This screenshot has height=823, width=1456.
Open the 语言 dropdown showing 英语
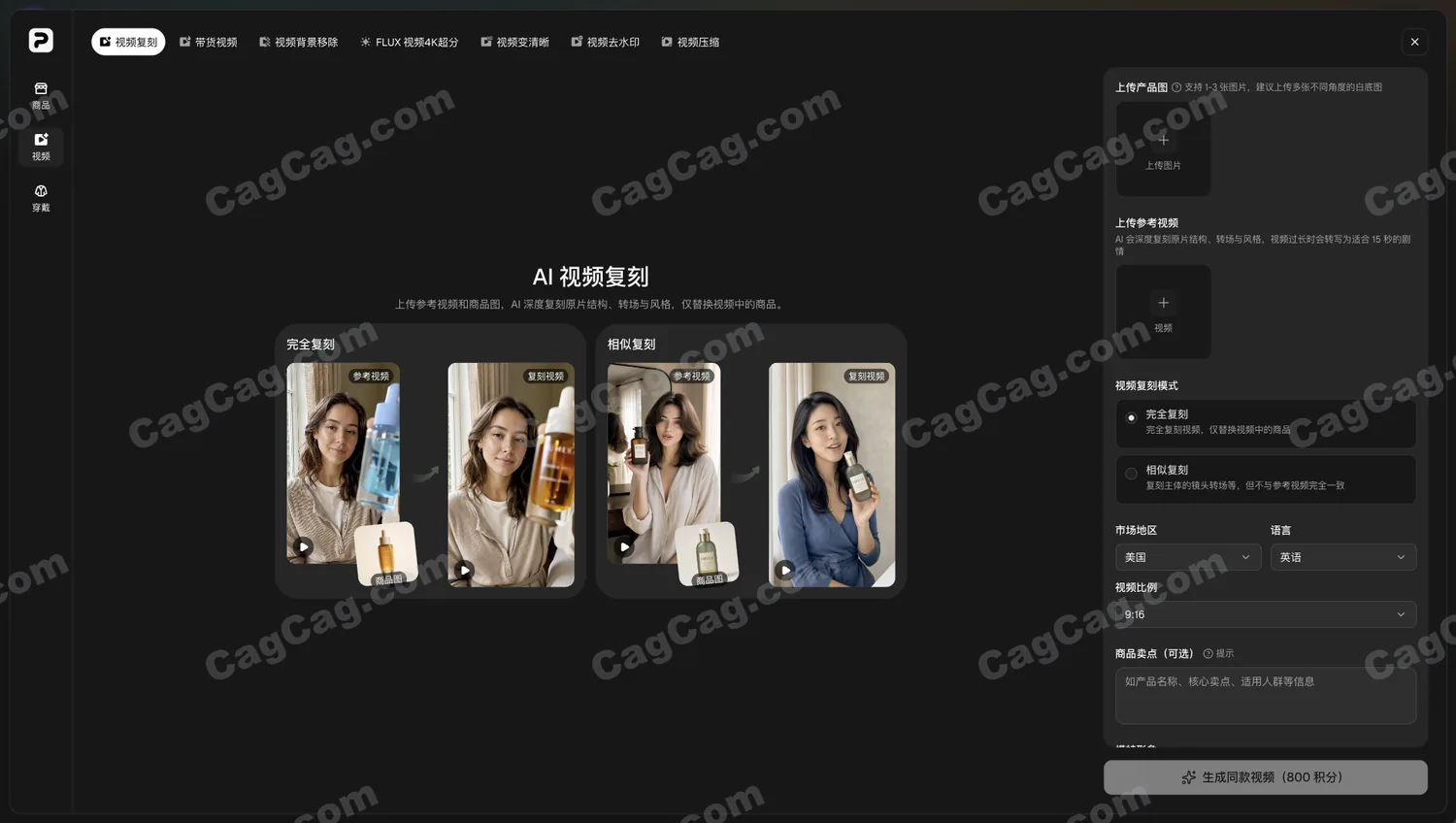(x=1342, y=557)
